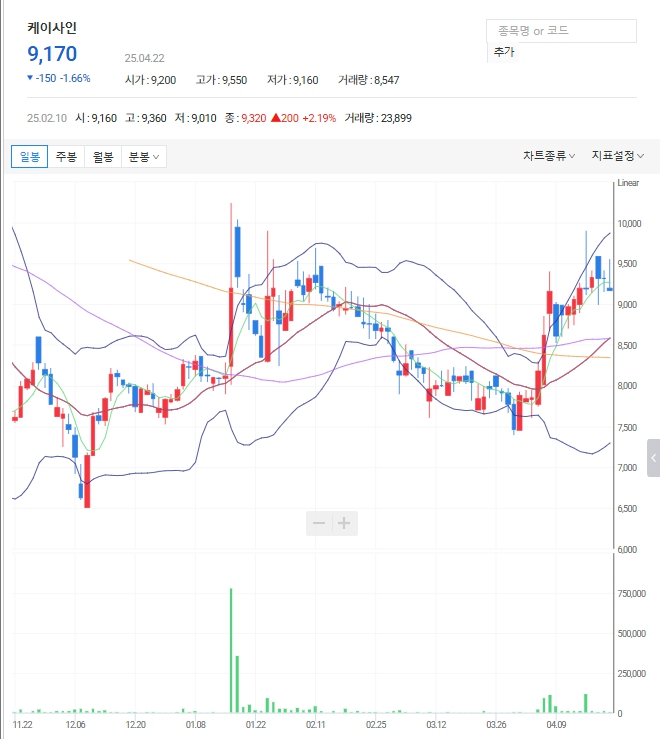Toggle the Linear scale label
This screenshot has height=739, width=665.
point(628,183)
